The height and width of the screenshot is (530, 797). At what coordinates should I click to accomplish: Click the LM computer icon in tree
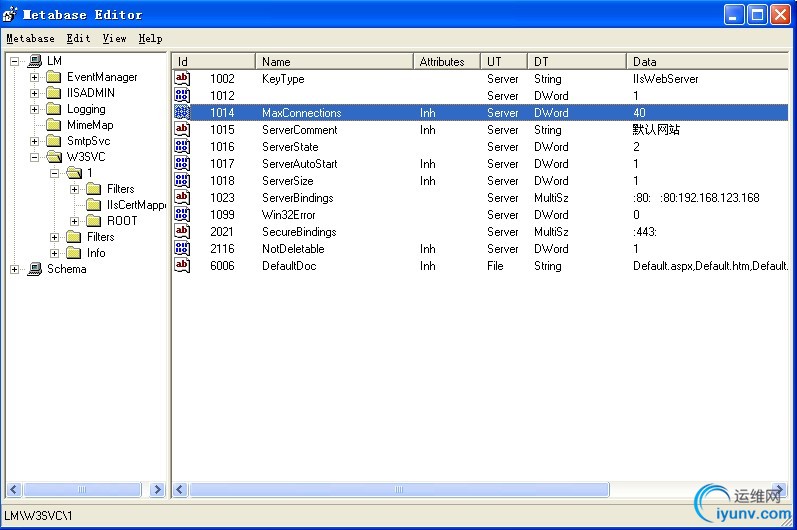[x=35, y=61]
